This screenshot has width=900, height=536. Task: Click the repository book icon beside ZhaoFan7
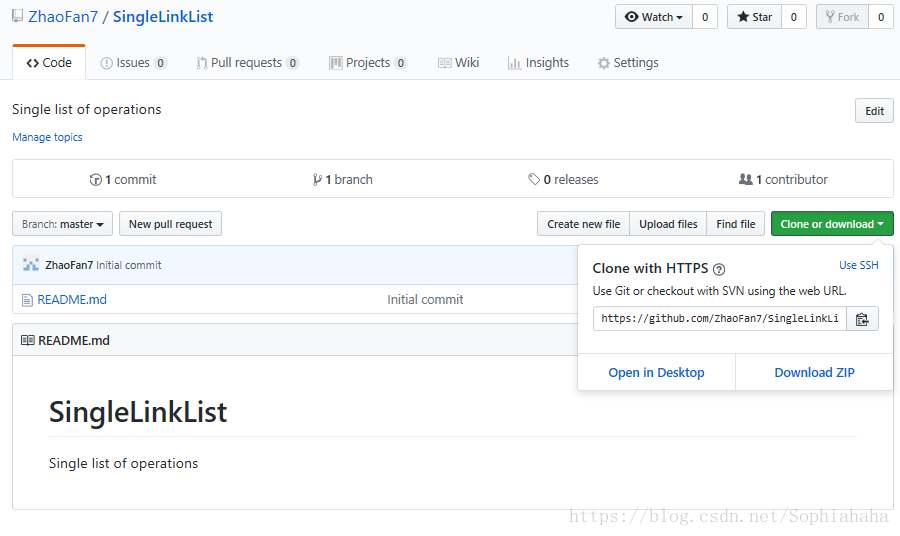[x=18, y=16]
